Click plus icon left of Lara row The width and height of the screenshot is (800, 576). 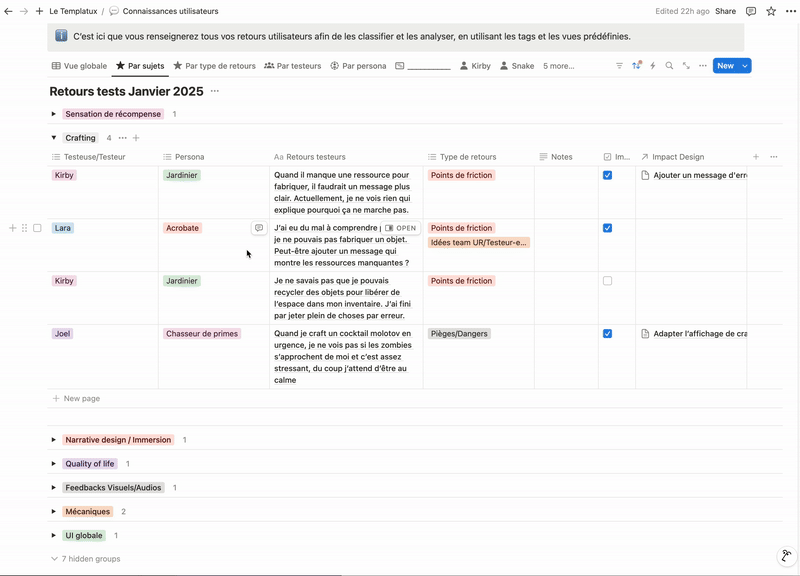coord(13,228)
